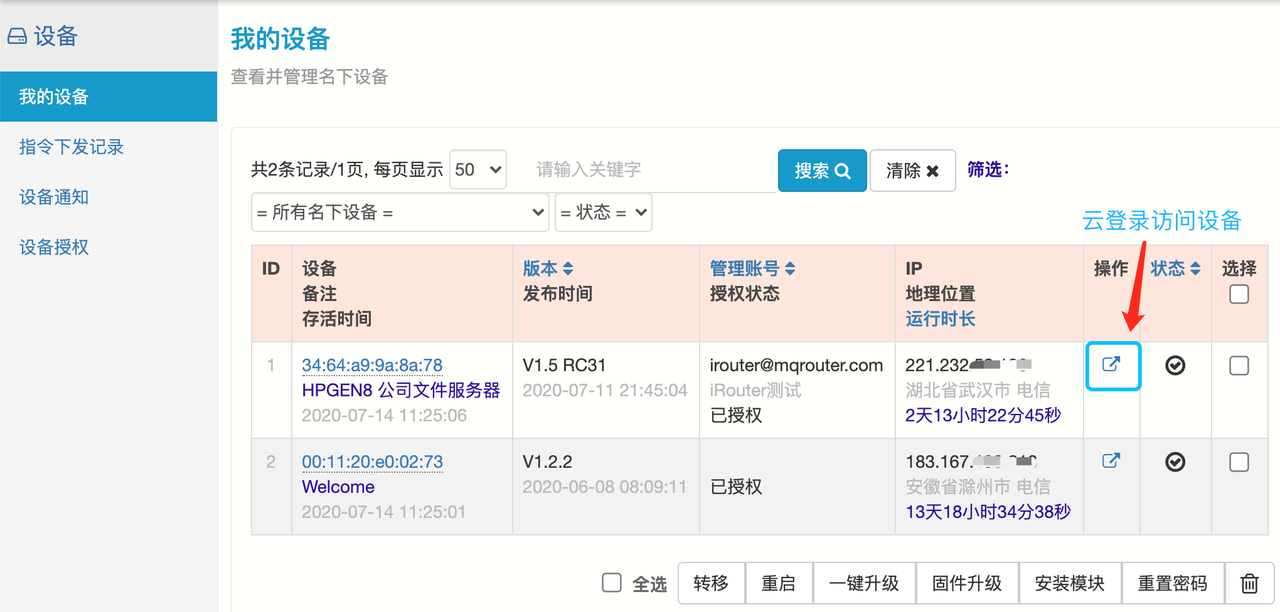The image size is (1280, 612).
Task: Open MAC address link 00:11:20:e0:02:73
Action: (372, 462)
